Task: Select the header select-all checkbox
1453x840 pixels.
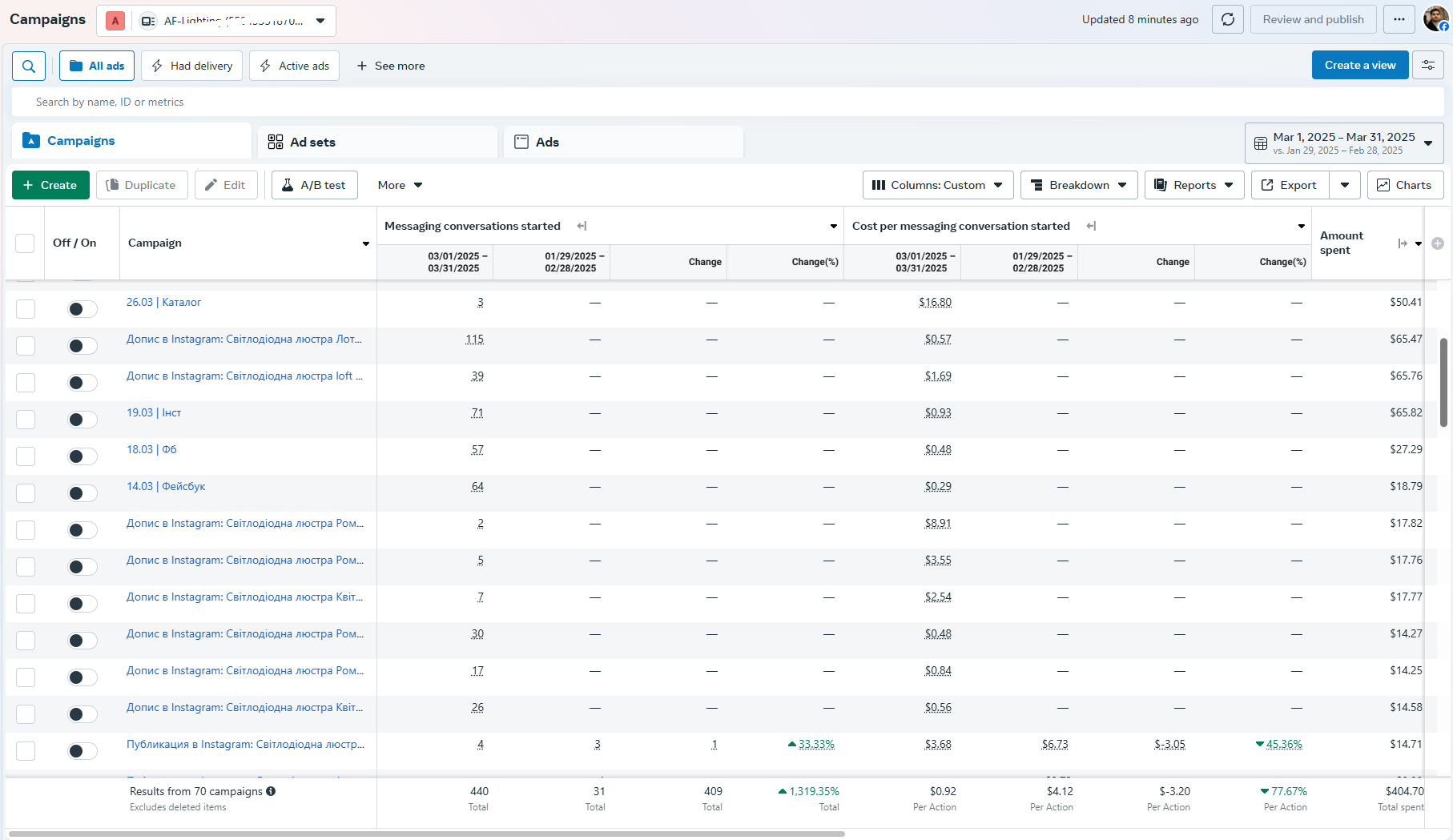Action: (x=25, y=243)
